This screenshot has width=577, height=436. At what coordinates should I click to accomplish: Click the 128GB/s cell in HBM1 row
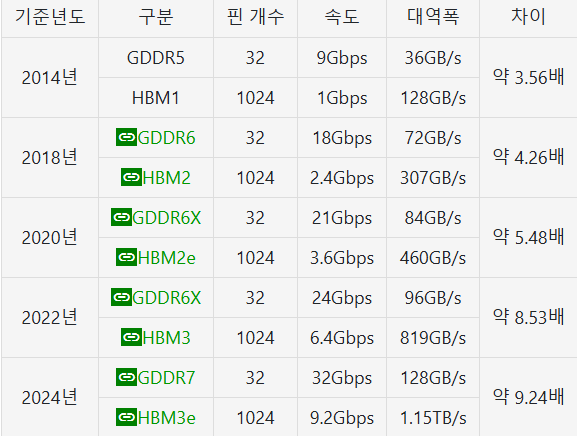pyautogui.click(x=433, y=98)
